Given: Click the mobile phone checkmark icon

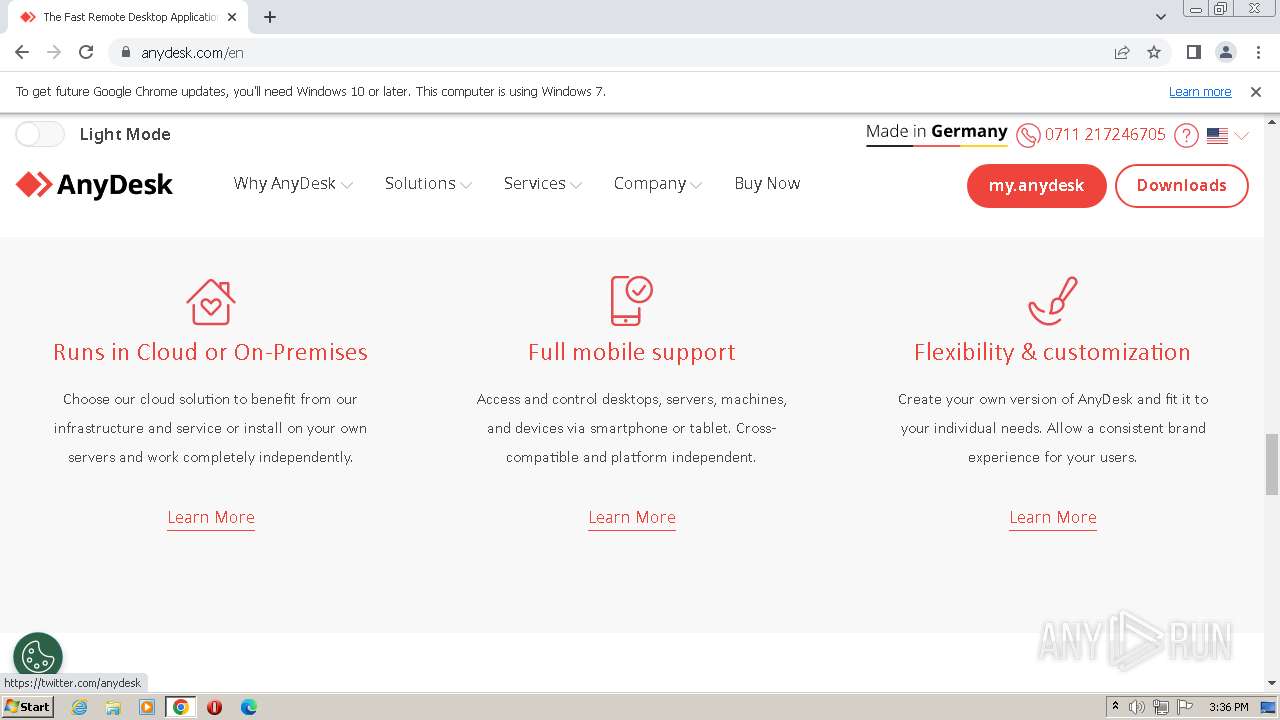Looking at the screenshot, I should 632,301.
